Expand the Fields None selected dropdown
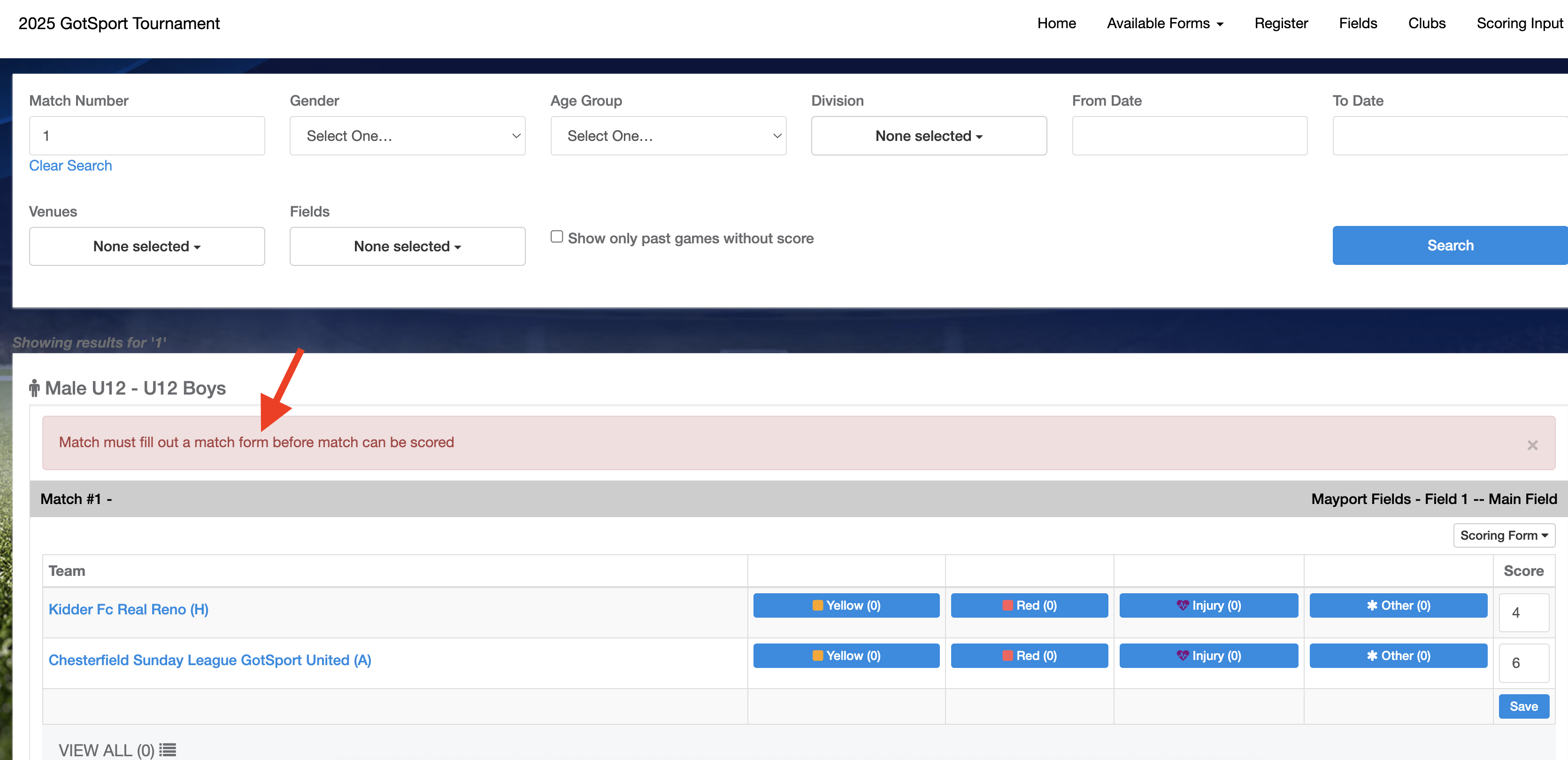 click(407, 246)
